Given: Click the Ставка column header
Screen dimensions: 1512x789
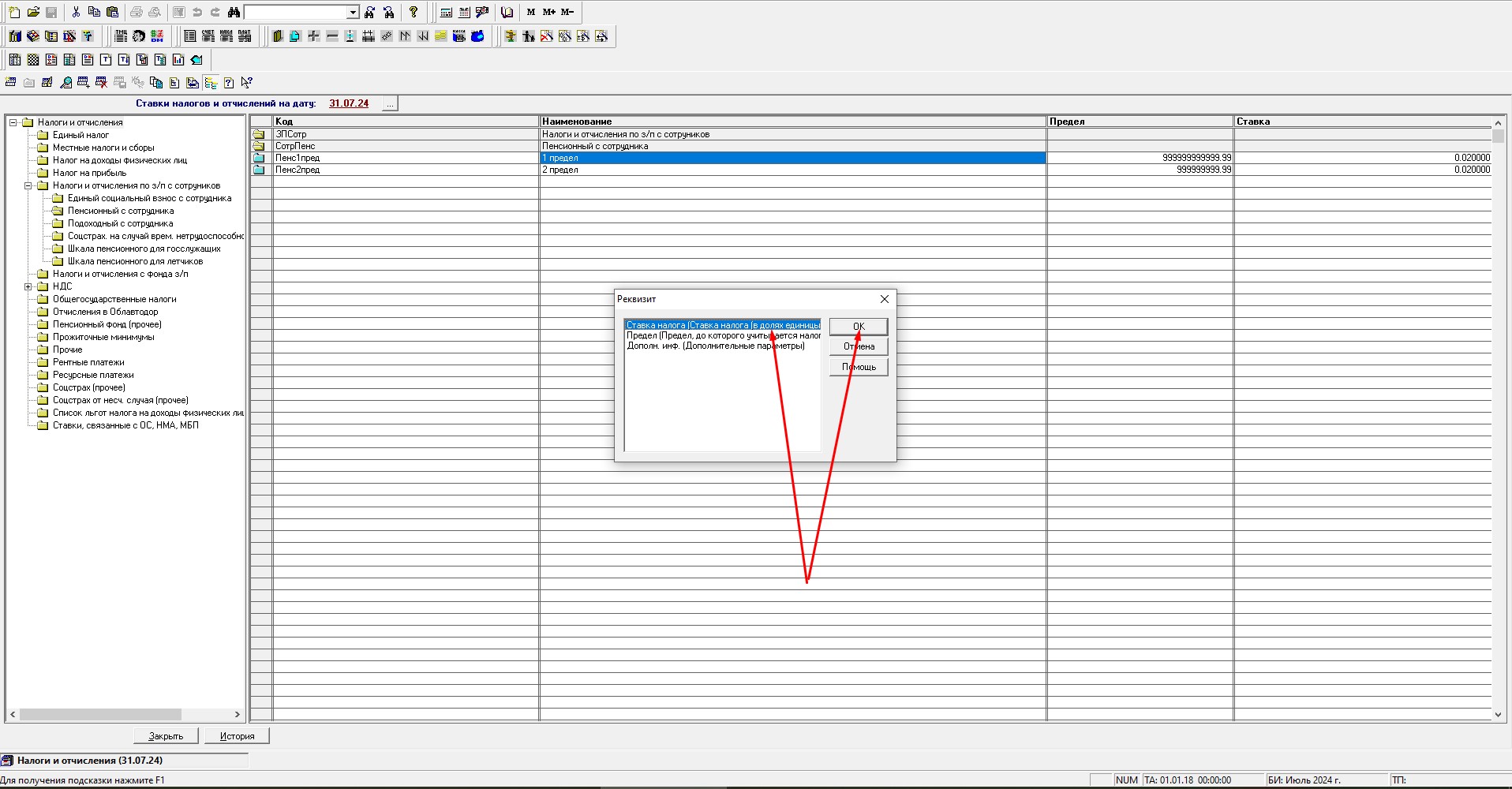Looking at the screenshot, I should click(1363, 122).
